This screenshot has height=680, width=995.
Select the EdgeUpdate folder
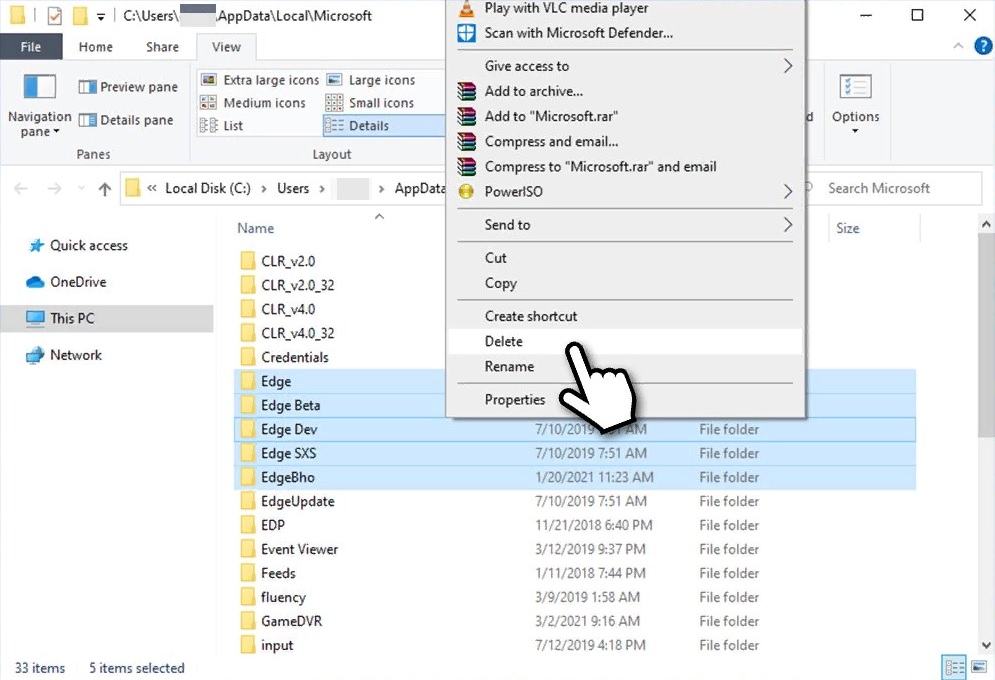pyautogui.click(x=298, y=501)
